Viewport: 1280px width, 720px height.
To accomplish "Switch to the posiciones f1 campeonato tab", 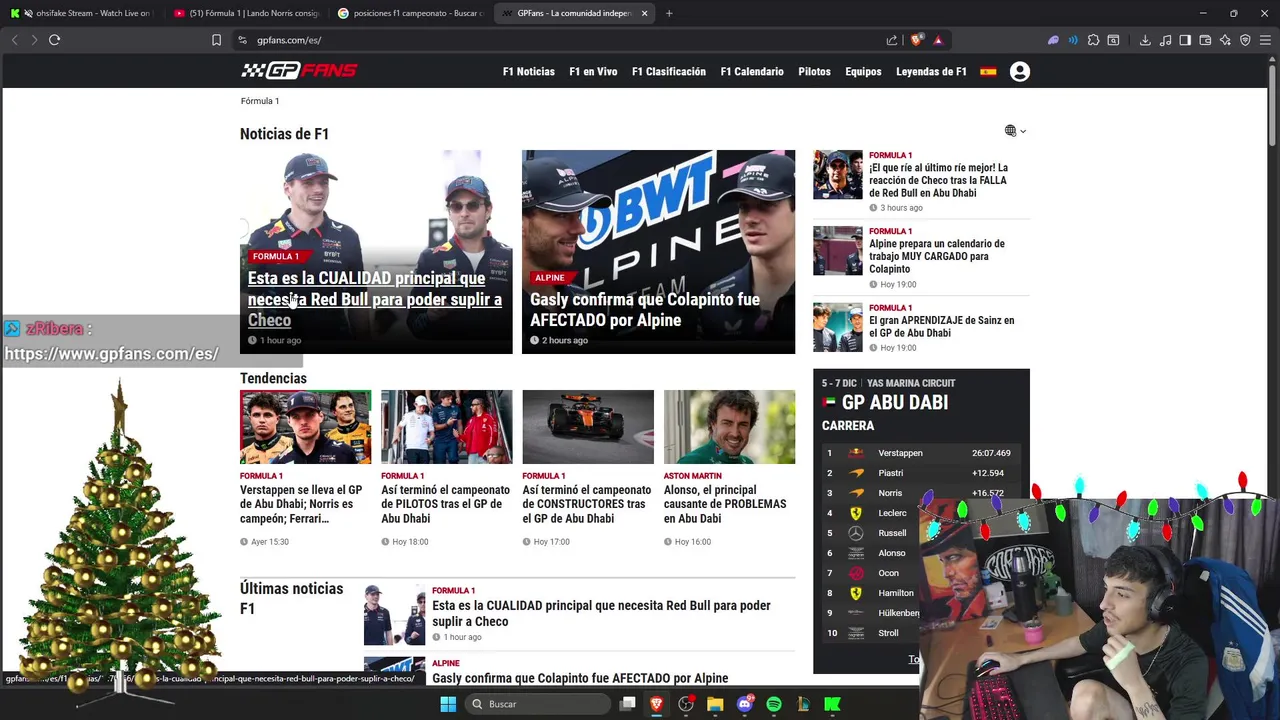I will 410,13.
